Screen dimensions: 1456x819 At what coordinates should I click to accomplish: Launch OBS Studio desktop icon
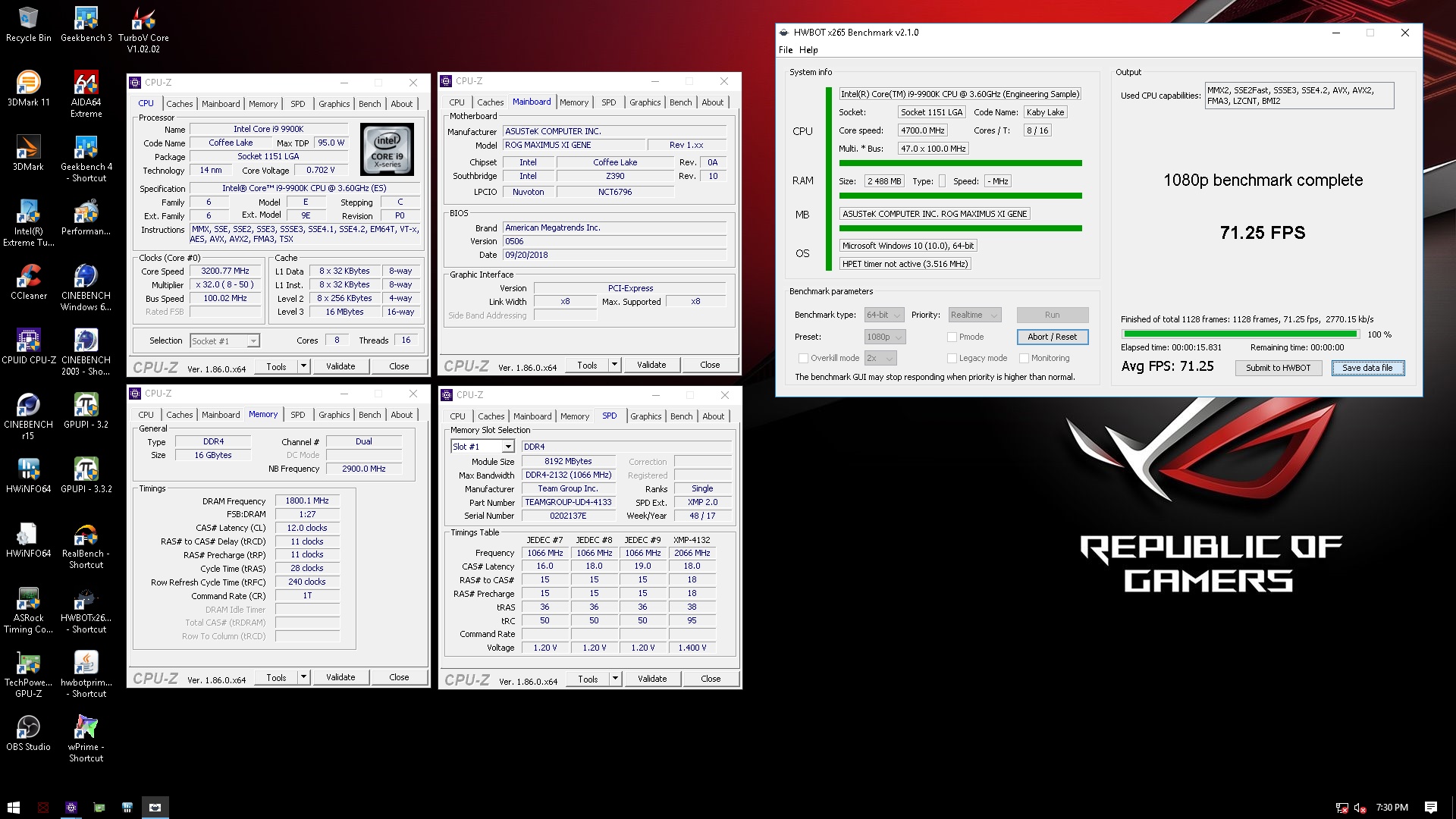point(28,734)
